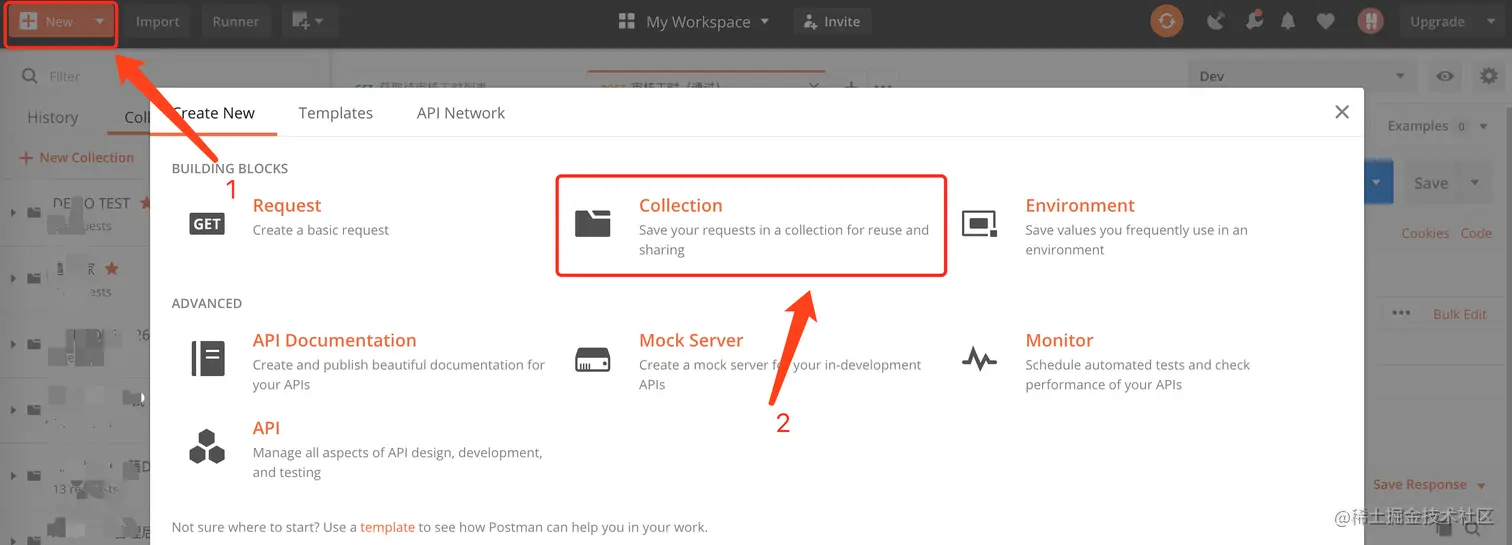Switch to the Create New tab

[x=213, y=113]
